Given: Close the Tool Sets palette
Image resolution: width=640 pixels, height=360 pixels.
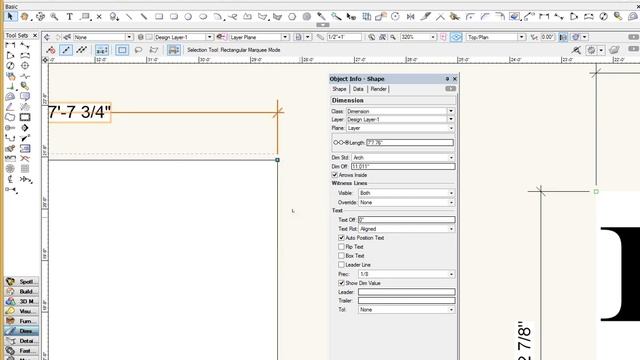Looking at the screenshot, I should 35,36.
